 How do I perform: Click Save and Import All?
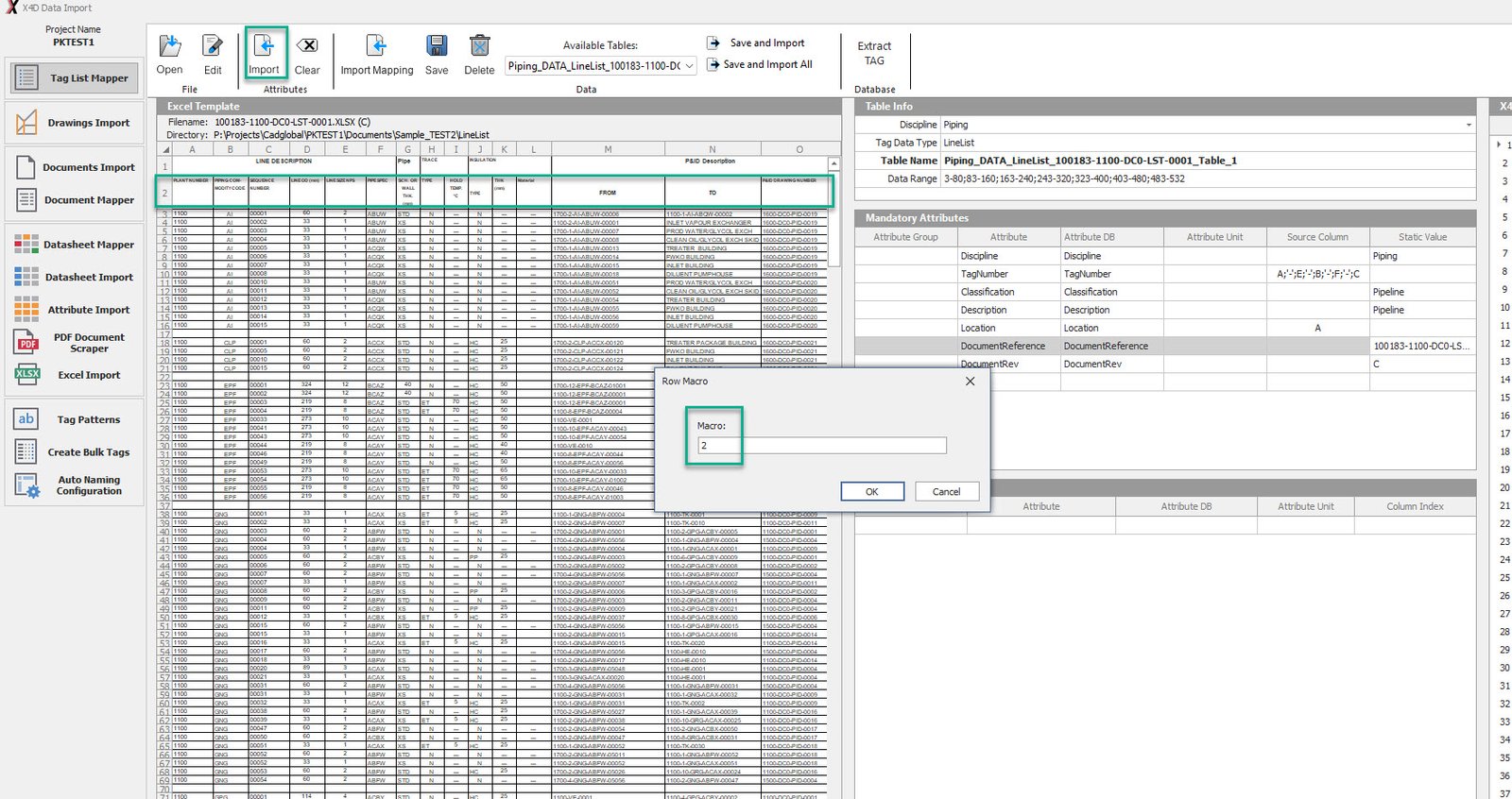(766, 65)
